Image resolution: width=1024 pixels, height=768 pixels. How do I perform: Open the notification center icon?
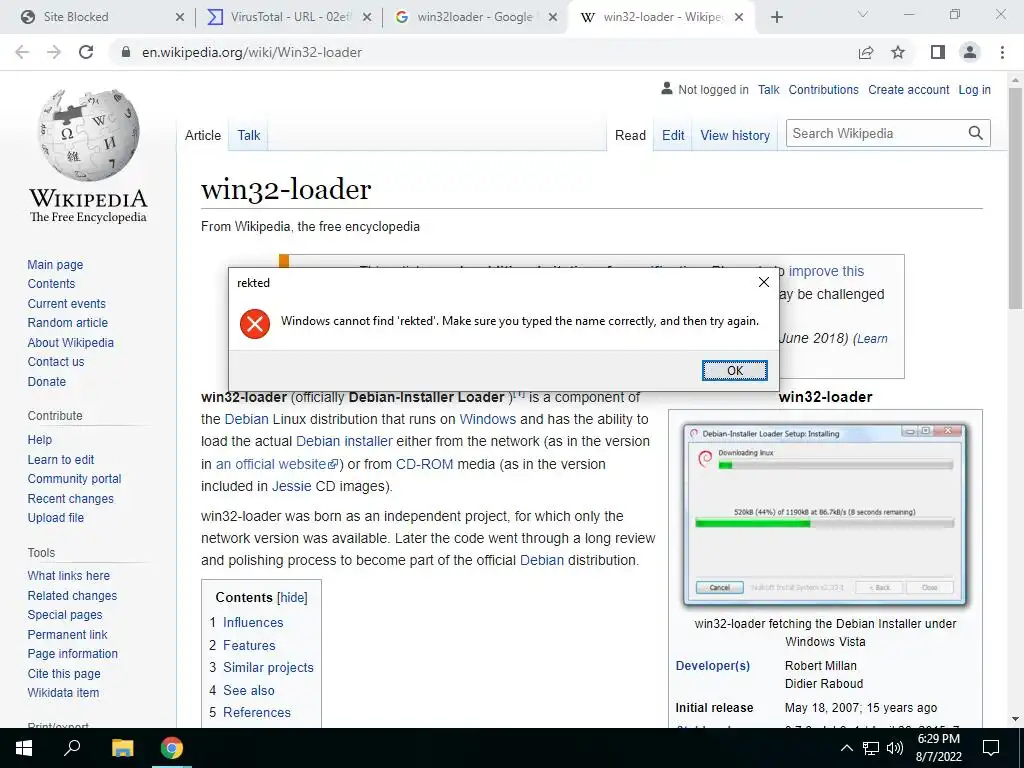tap(991, 748)
